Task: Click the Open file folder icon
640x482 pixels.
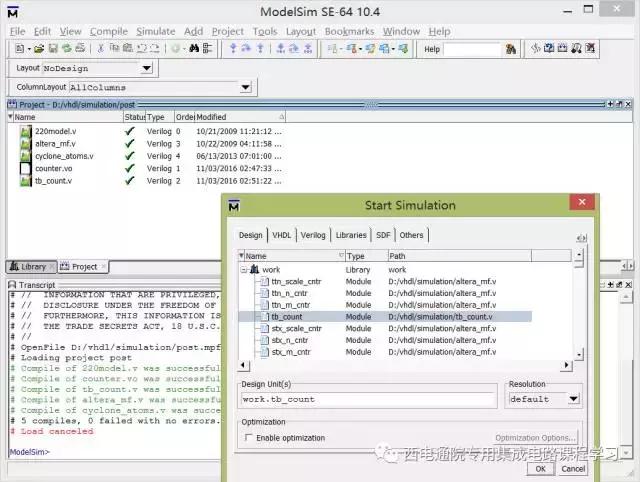Action: click(x=38, y=48)
